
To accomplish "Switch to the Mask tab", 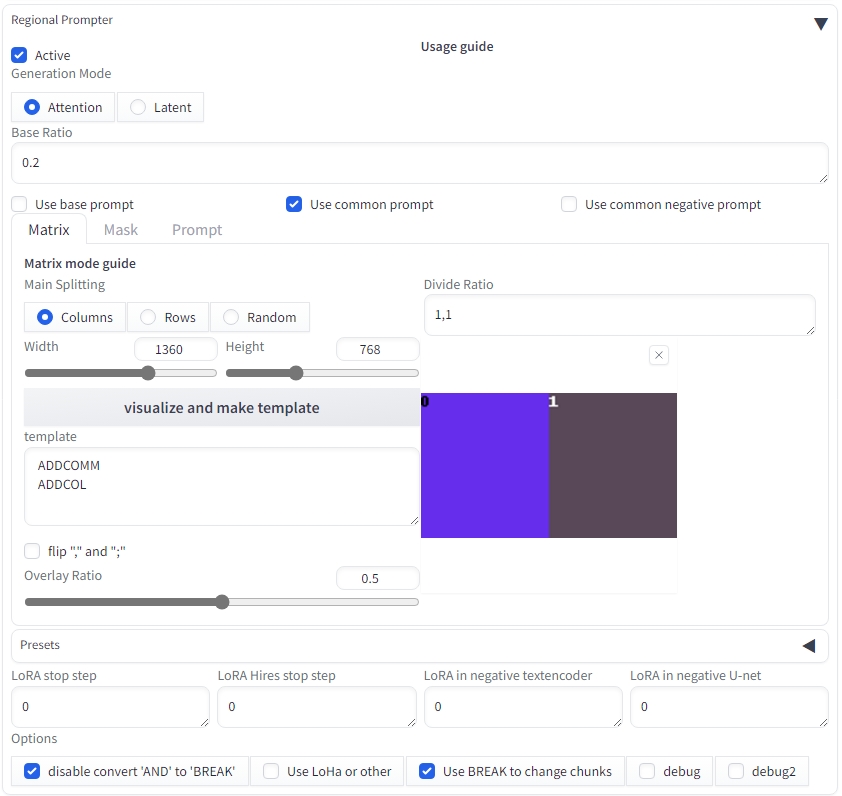I will click(x=121, y=230).
